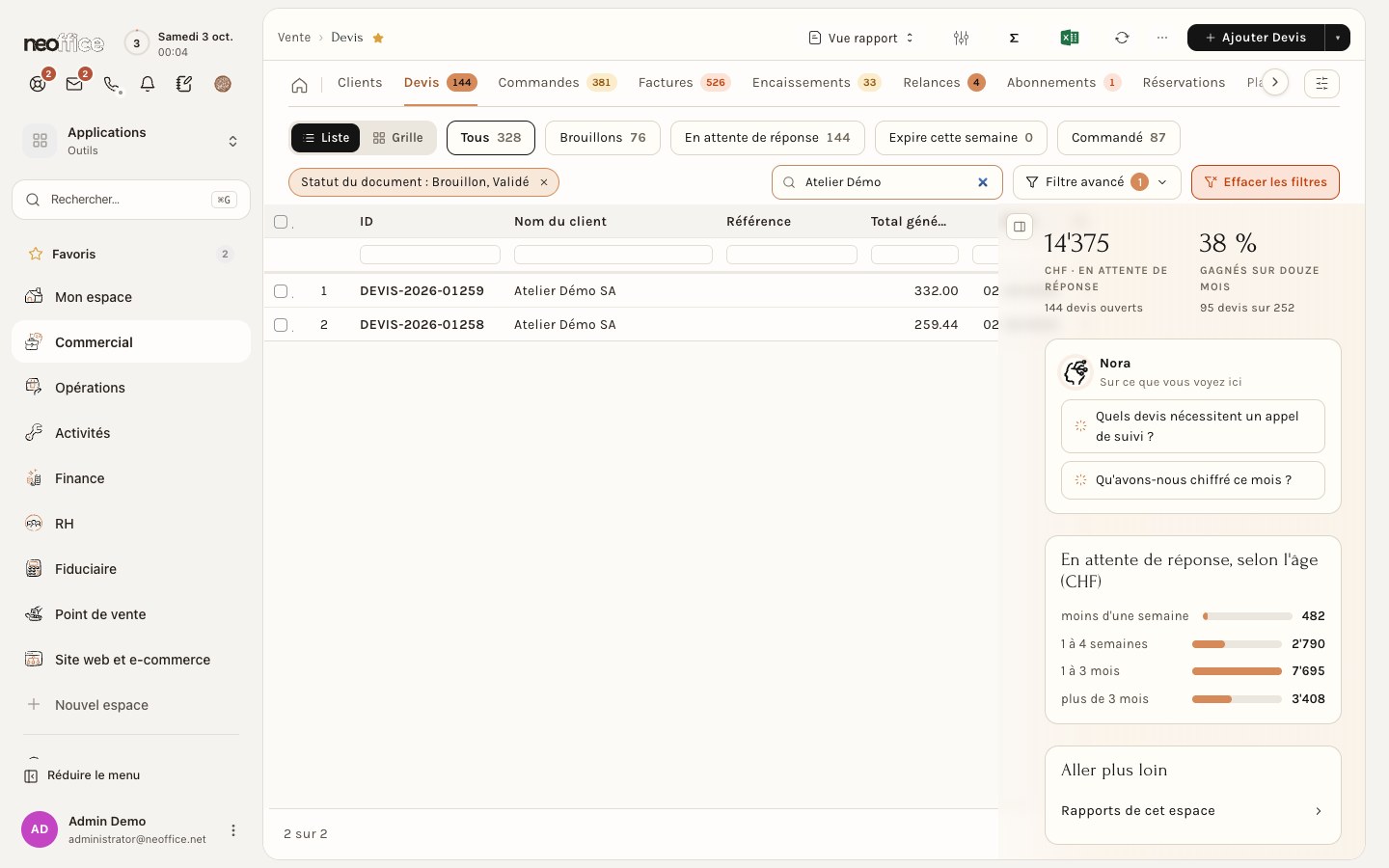This screenshot has height=868, width=1389.
Task: Click the Rechercher sidebar search field
Action: pyautogui.click(x=131, y=200)
